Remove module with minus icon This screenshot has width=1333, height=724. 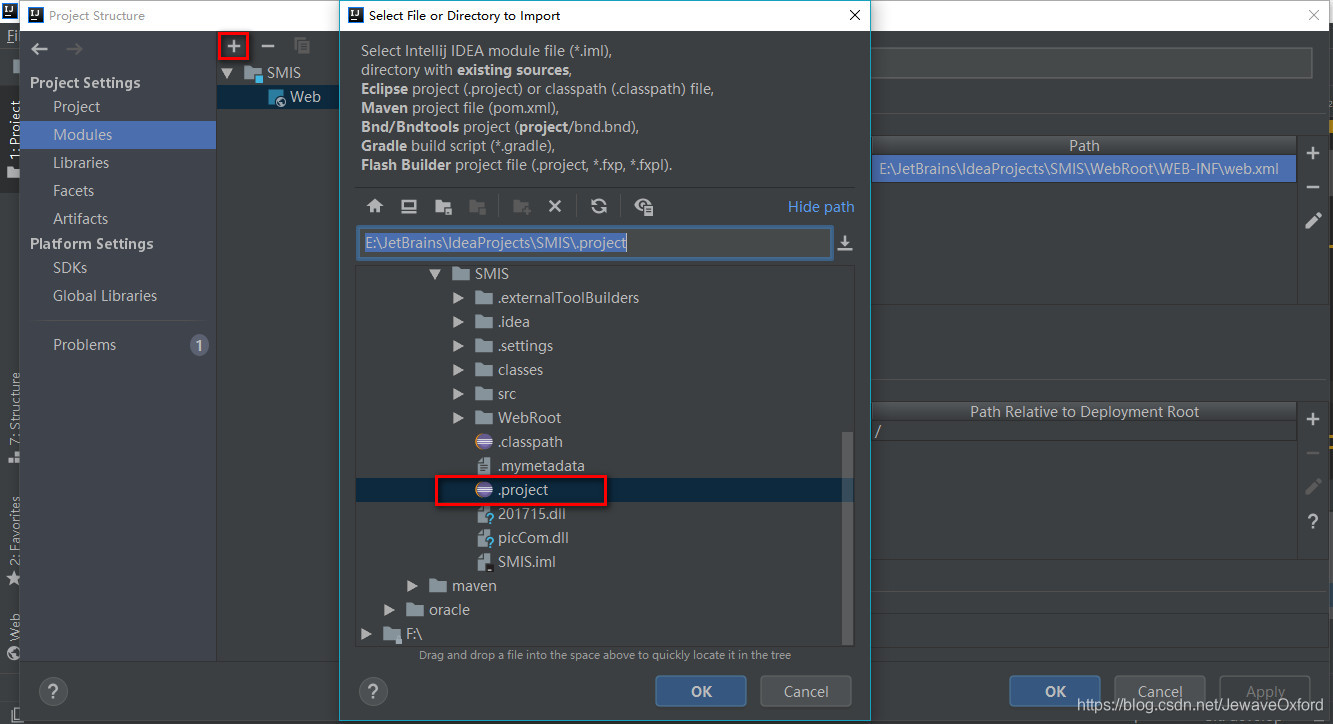(x=268, y=46)
